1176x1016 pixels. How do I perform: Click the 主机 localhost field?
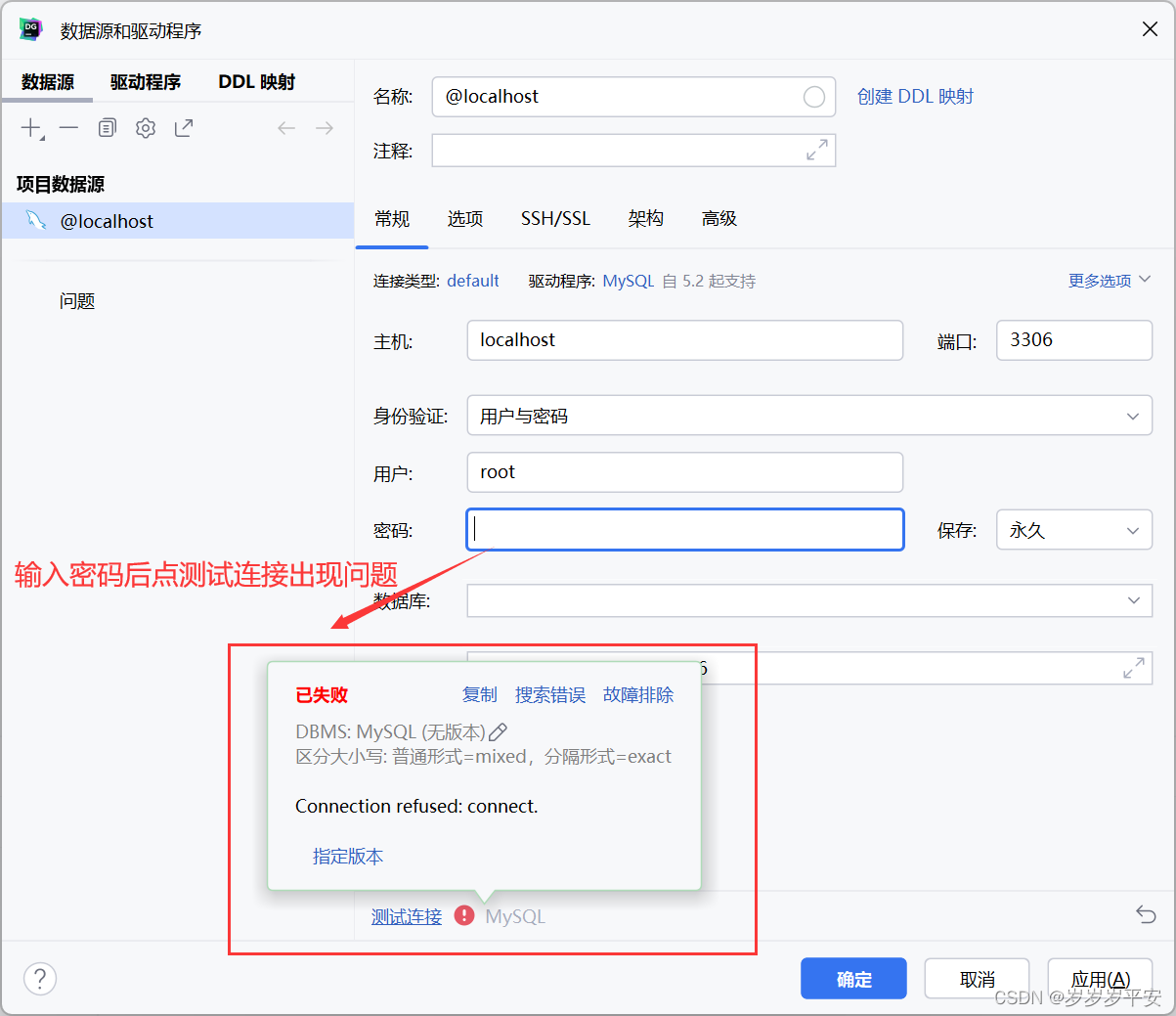(x=685, y=340)
